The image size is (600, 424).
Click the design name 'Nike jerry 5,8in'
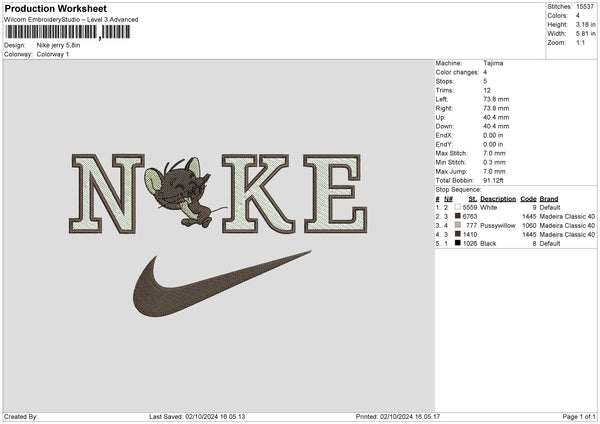pos(59,45)
